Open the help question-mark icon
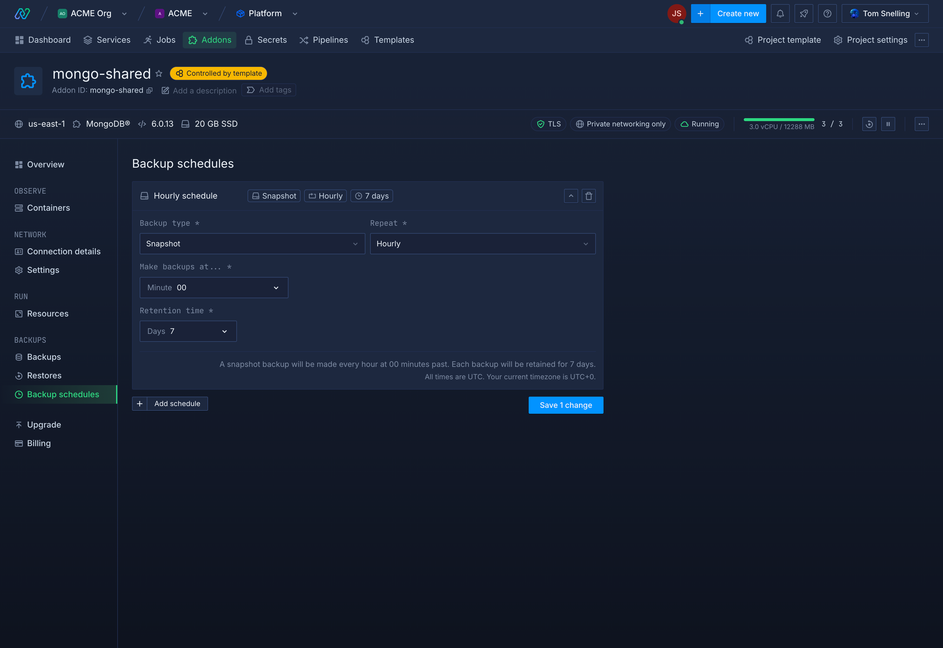 826,13
